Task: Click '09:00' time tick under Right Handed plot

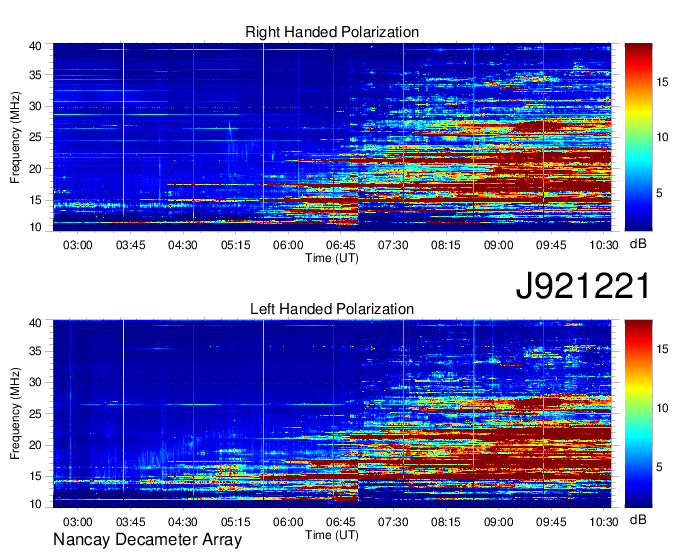Action: click(x=498, y=245)
